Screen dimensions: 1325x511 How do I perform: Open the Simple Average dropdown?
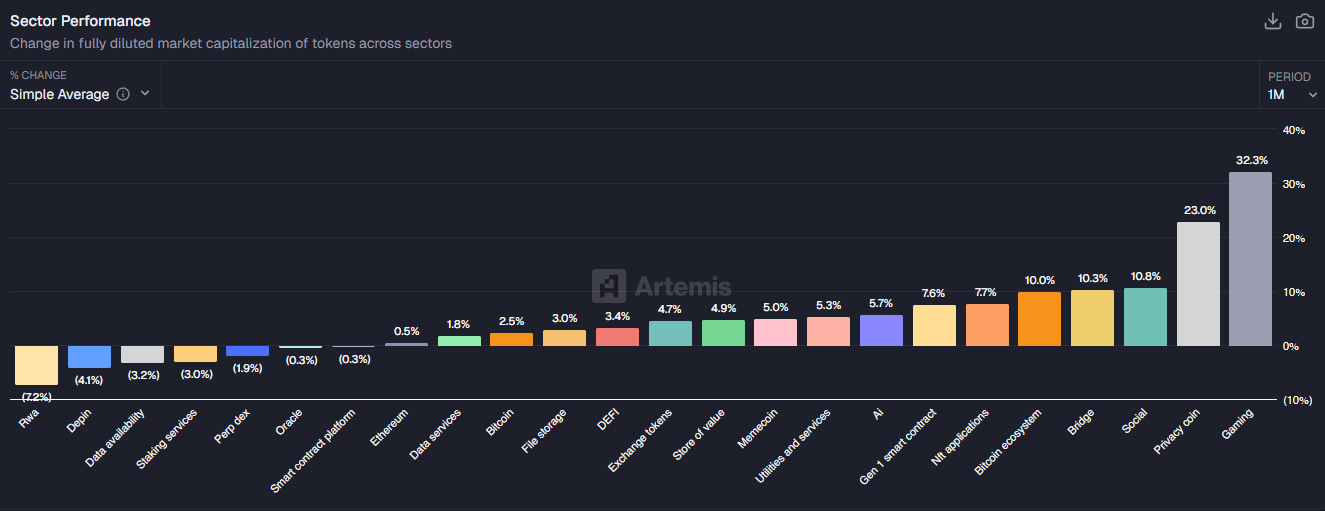click(80, 94)
